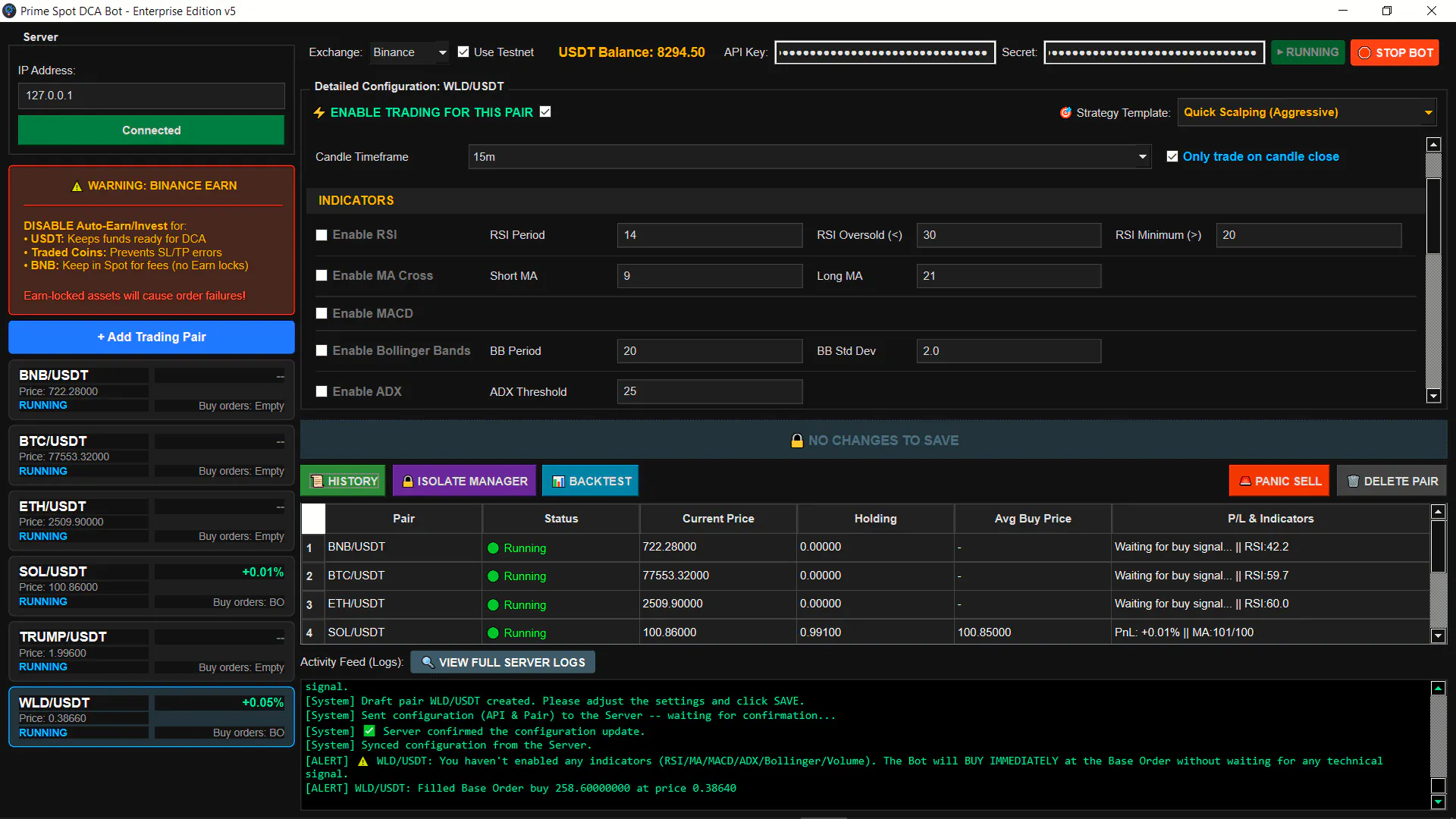Select the BTC/USDT pair card
This screenshot has height=819, width=1456.
pos(152,456)
